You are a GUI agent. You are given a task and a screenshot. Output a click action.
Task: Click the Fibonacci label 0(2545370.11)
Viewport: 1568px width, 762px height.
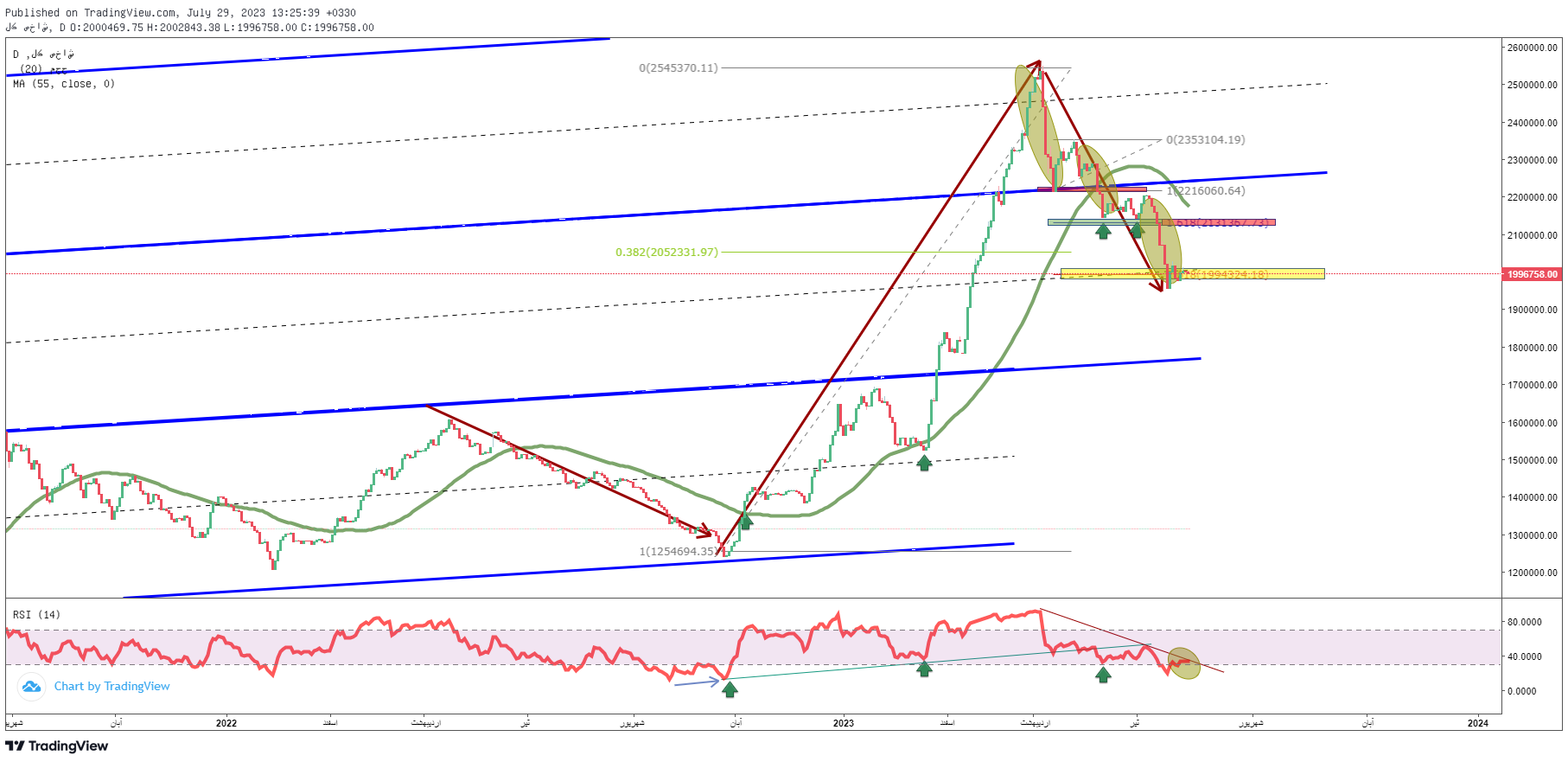tap(678, 67)
